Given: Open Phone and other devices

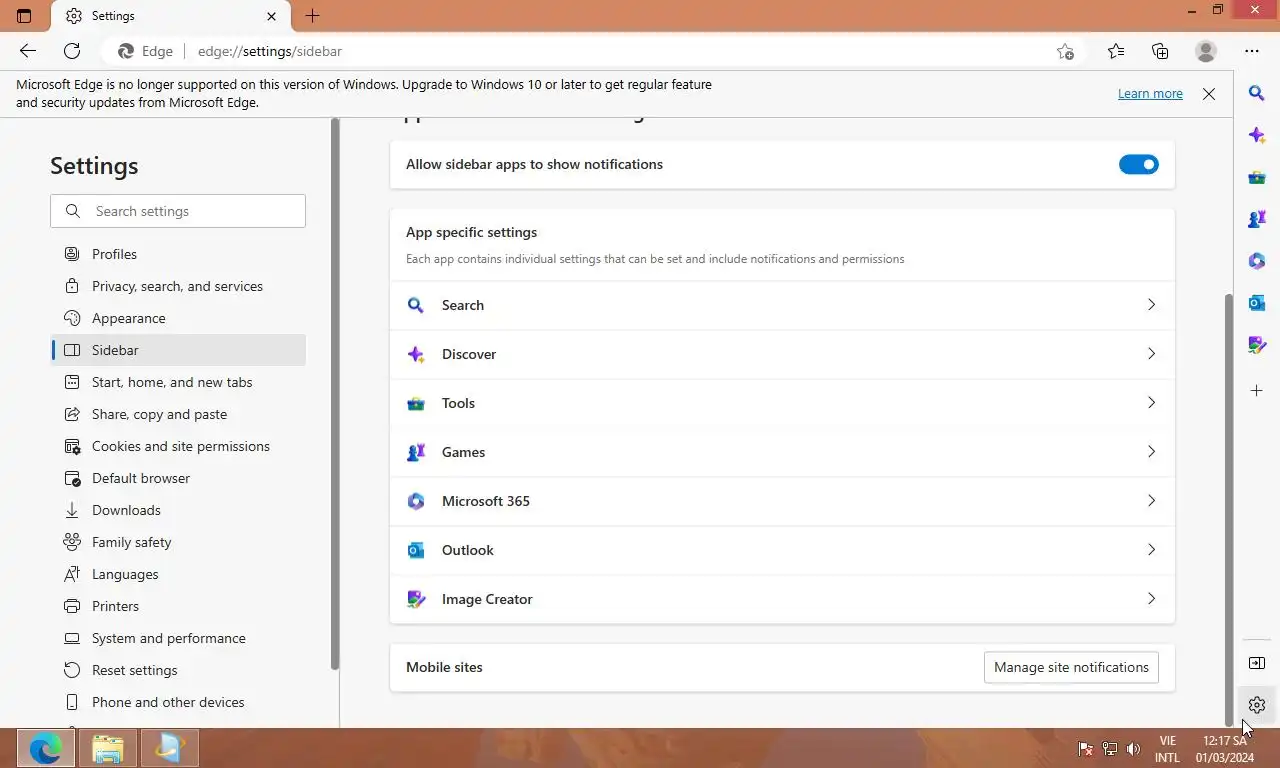Looking at the screenshot, I should point(178,702).
